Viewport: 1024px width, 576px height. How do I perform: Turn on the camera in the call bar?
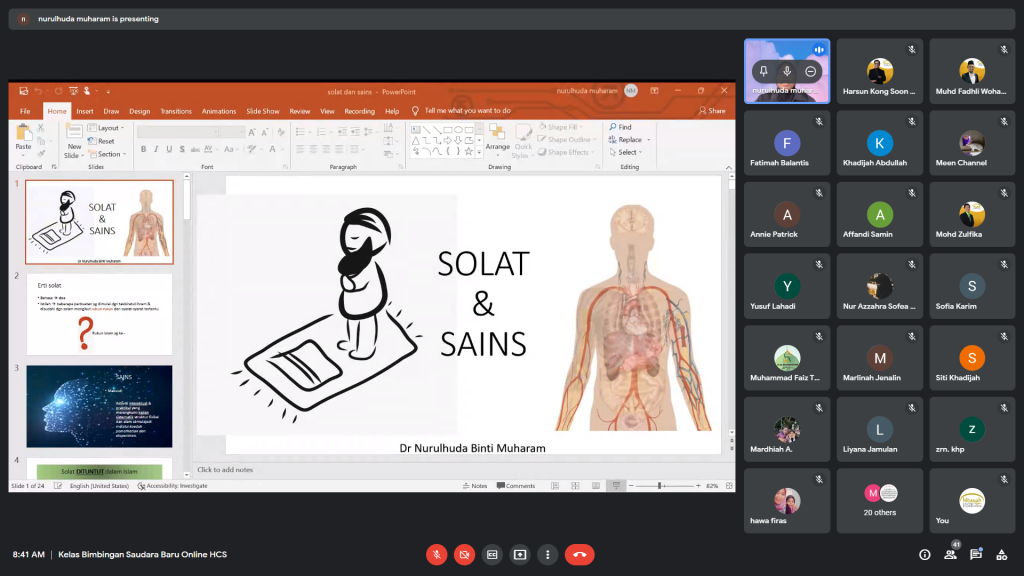click(x=464, y=554)
